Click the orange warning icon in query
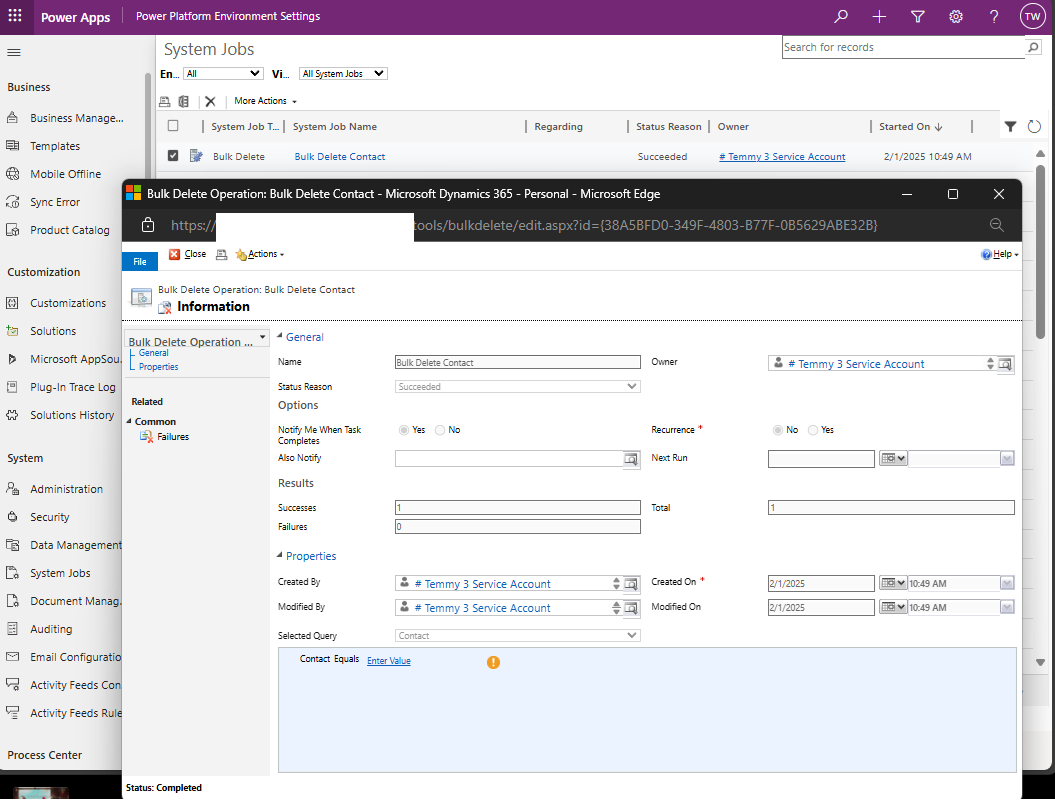1055x800 pixels. [x=493, y=662]
